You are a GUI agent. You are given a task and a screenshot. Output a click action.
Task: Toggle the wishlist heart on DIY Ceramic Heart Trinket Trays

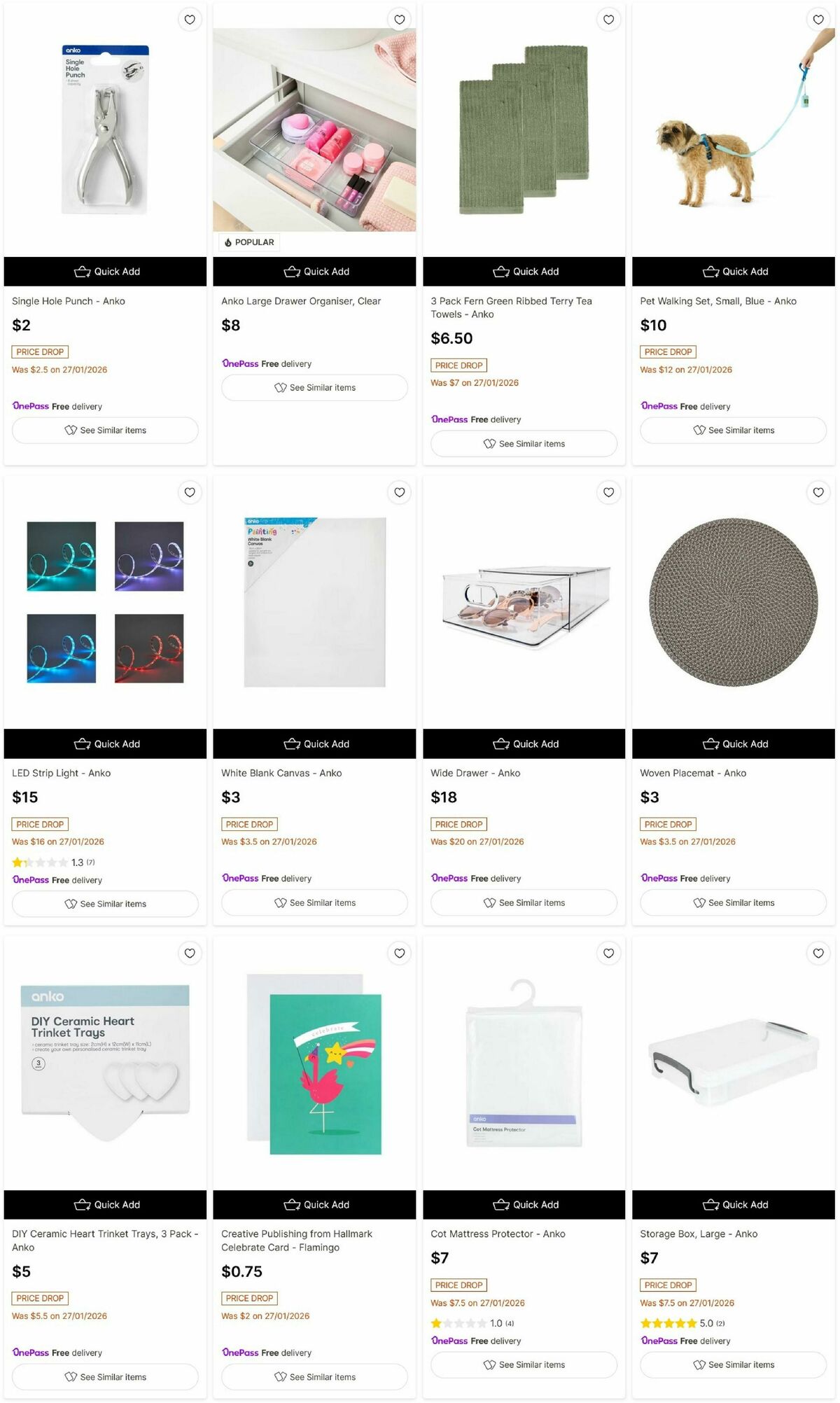pyautogui.click(x=190, y=953)
